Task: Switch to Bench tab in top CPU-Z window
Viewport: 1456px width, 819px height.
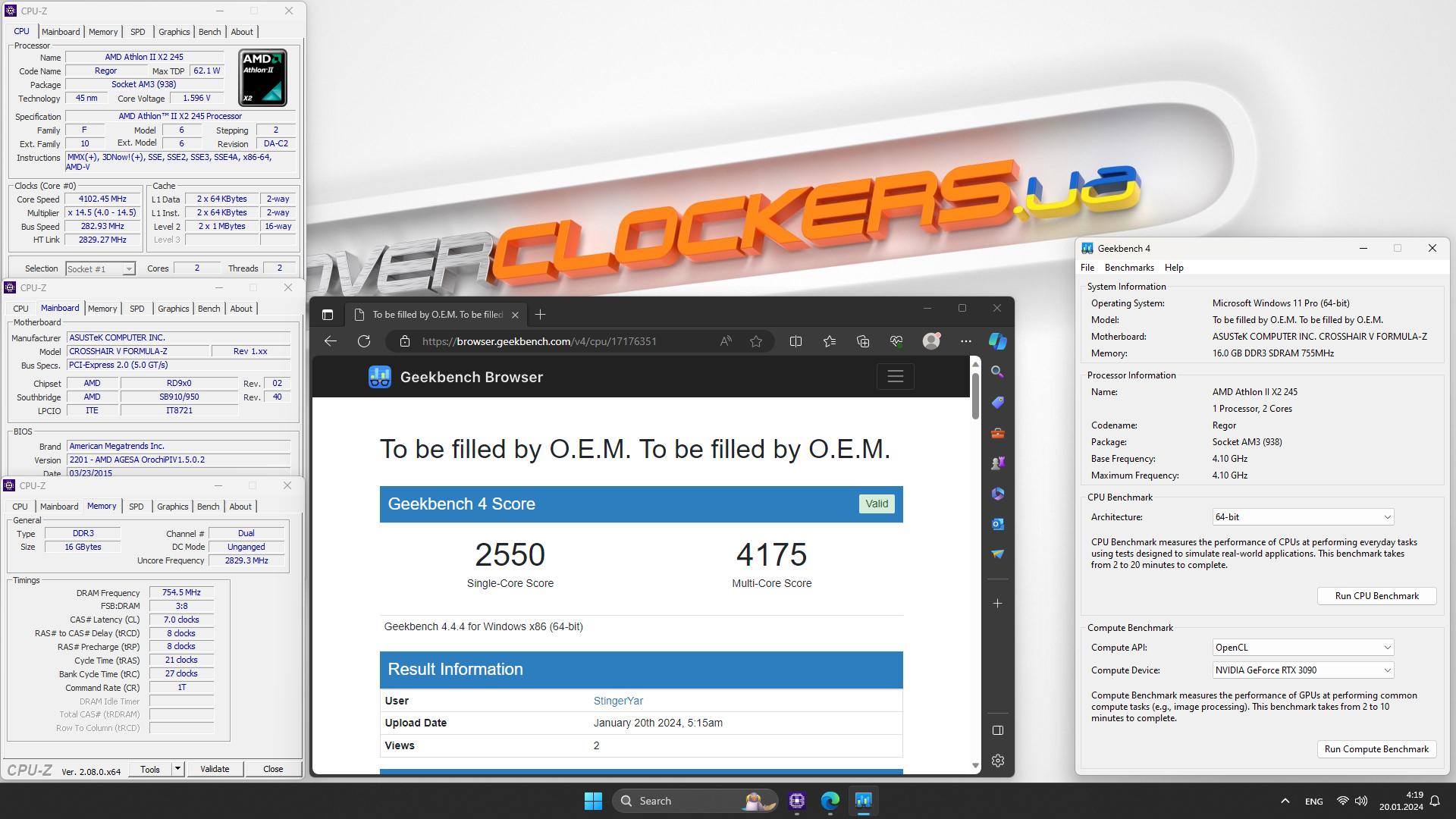Action: pyautogui.click(x=210, y=32)
